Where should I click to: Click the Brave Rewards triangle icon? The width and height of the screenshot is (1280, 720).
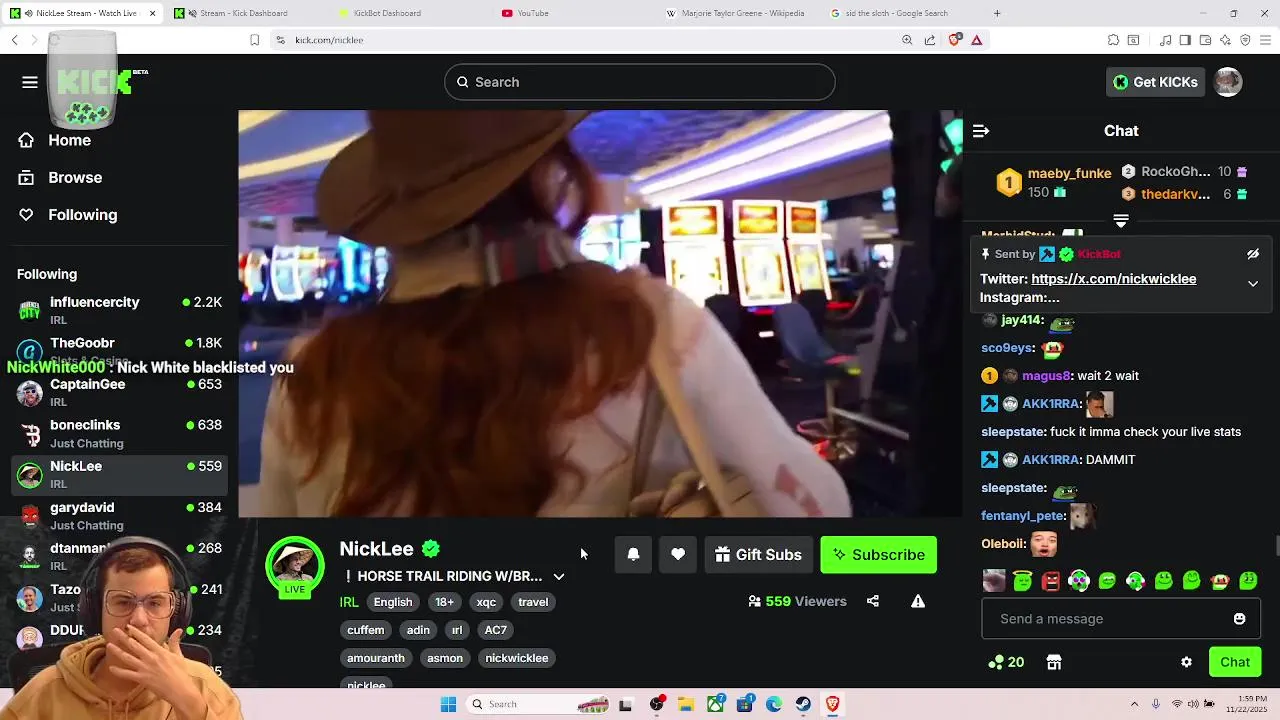pos(977,40)
